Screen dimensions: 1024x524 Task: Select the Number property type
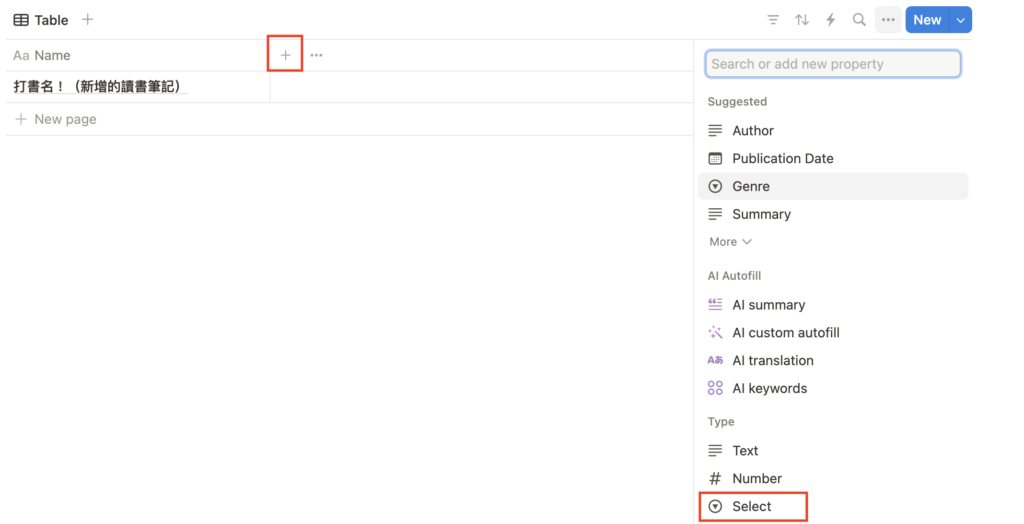(756, 479)
